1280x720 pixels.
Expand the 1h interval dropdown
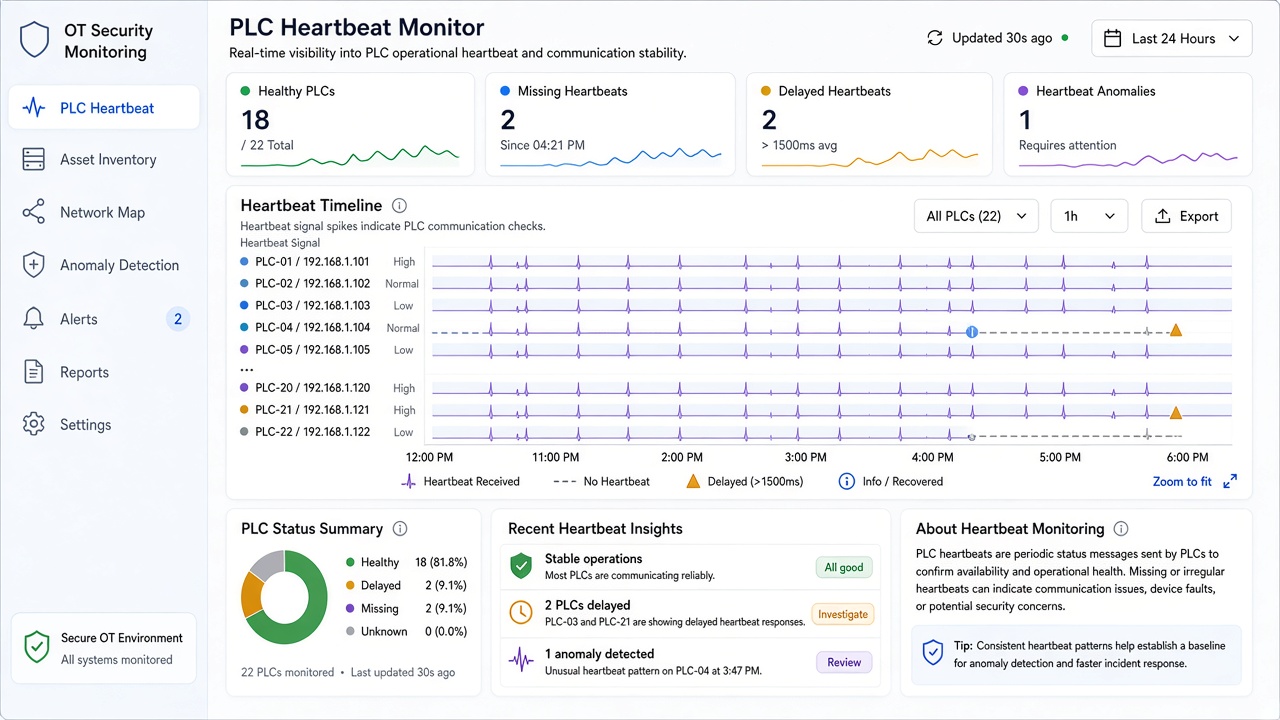pos(1089,216)
